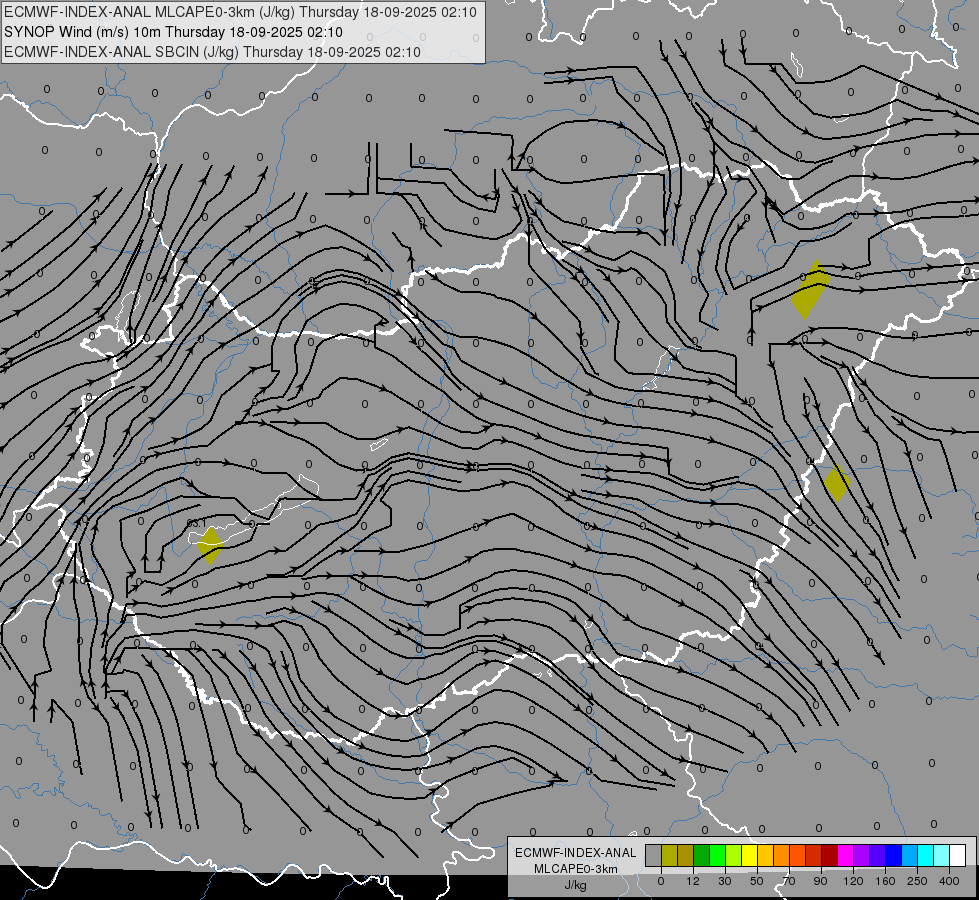
Task: Click the bright green swatch in the legend
Action: [x=717, y=855]
